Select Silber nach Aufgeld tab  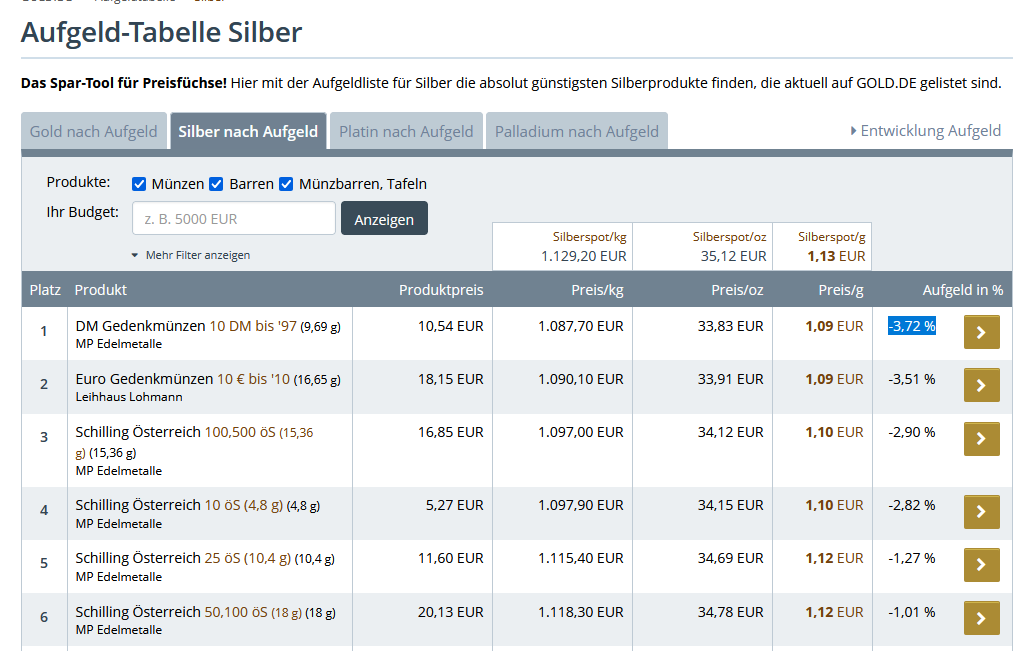pos(248,131)
